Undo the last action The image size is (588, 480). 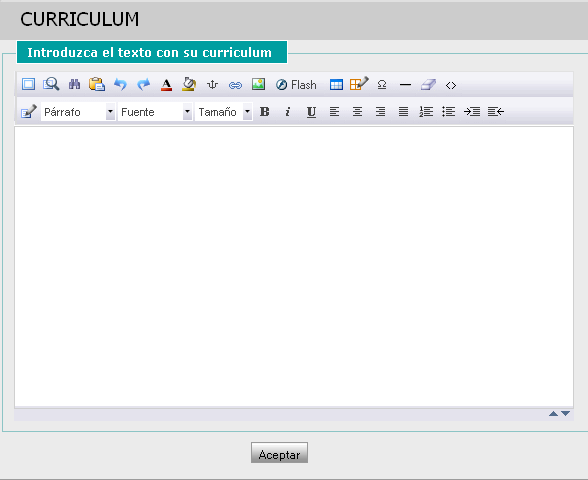coord(120,84)
